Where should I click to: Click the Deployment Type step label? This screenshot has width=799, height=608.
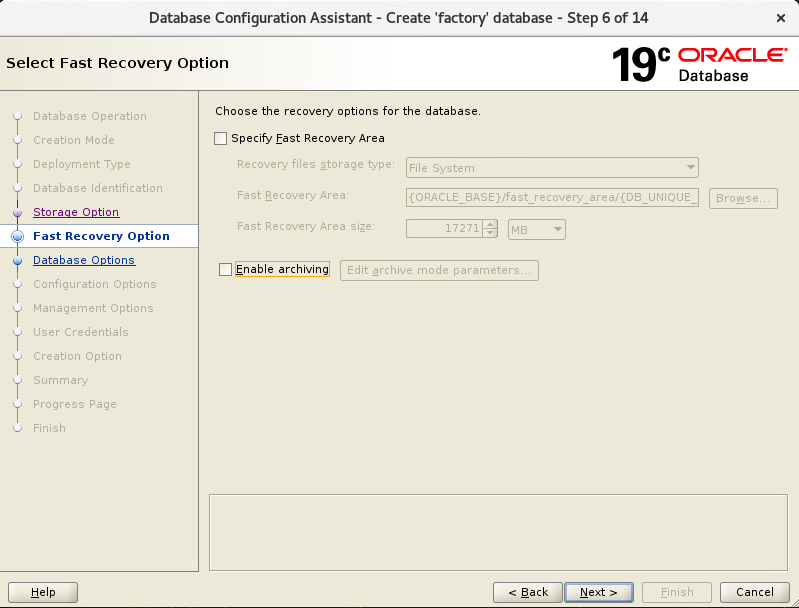[x=82, y=164]
